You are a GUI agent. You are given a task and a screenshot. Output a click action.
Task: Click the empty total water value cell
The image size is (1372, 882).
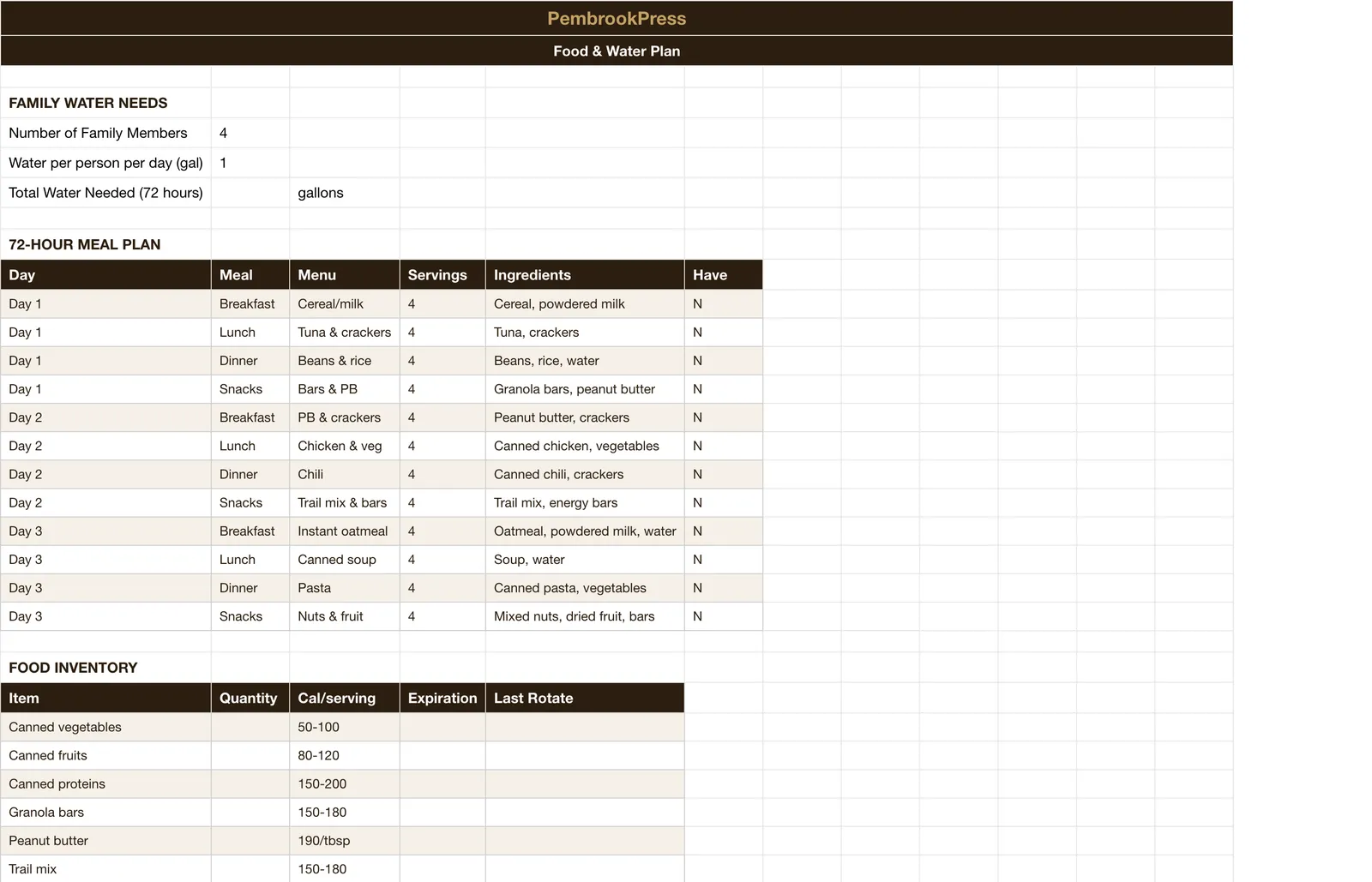coord(250,193)
